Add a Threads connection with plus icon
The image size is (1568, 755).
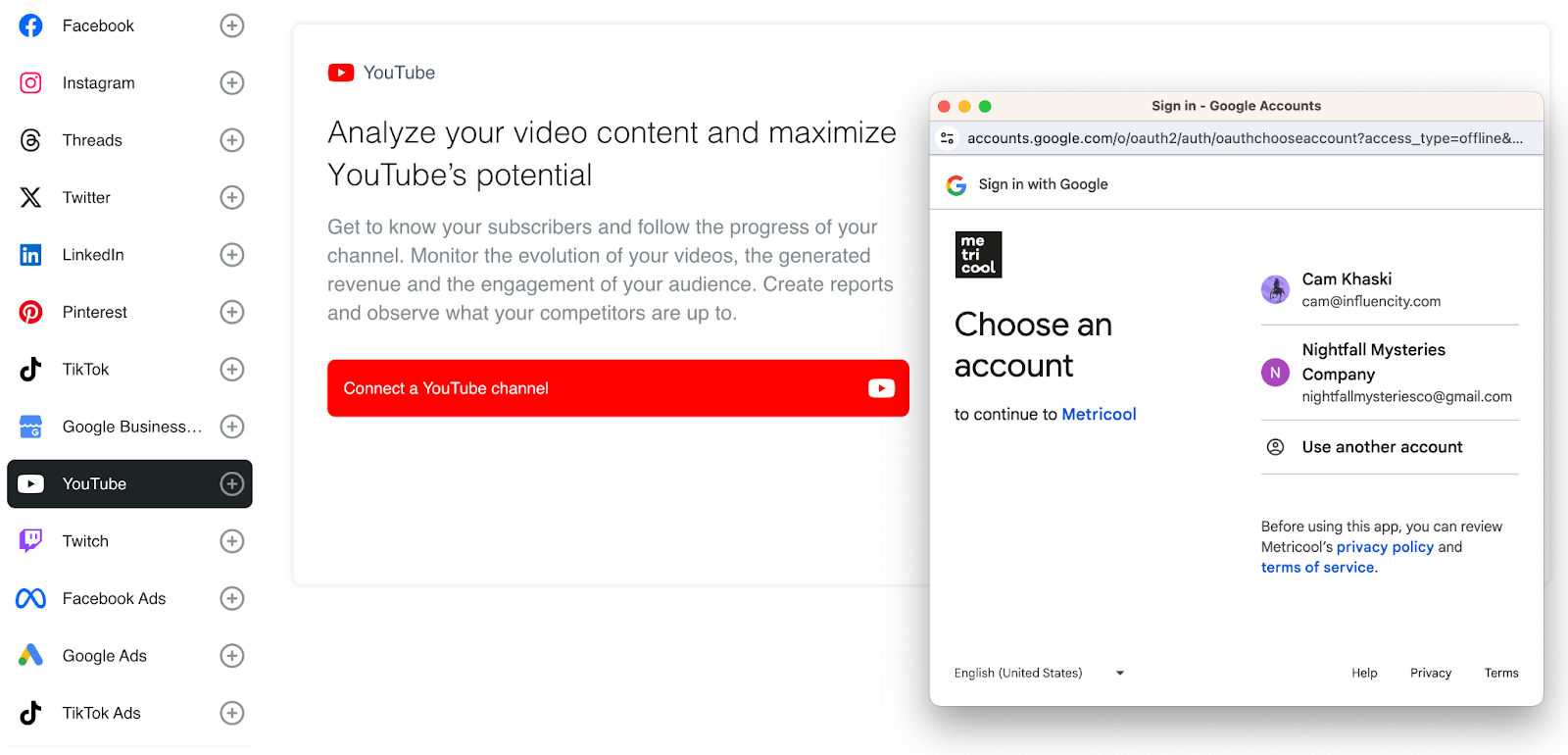[232, 140]
